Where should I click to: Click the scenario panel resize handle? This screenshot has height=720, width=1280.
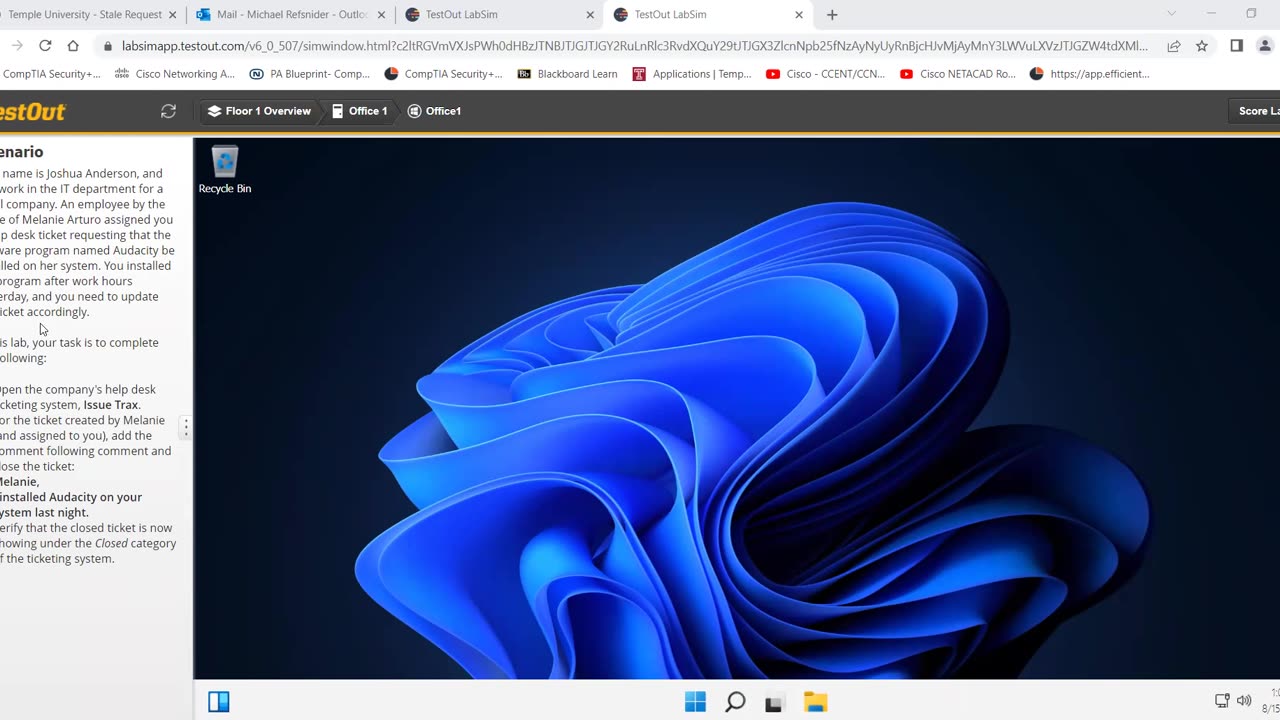[185, 427]
